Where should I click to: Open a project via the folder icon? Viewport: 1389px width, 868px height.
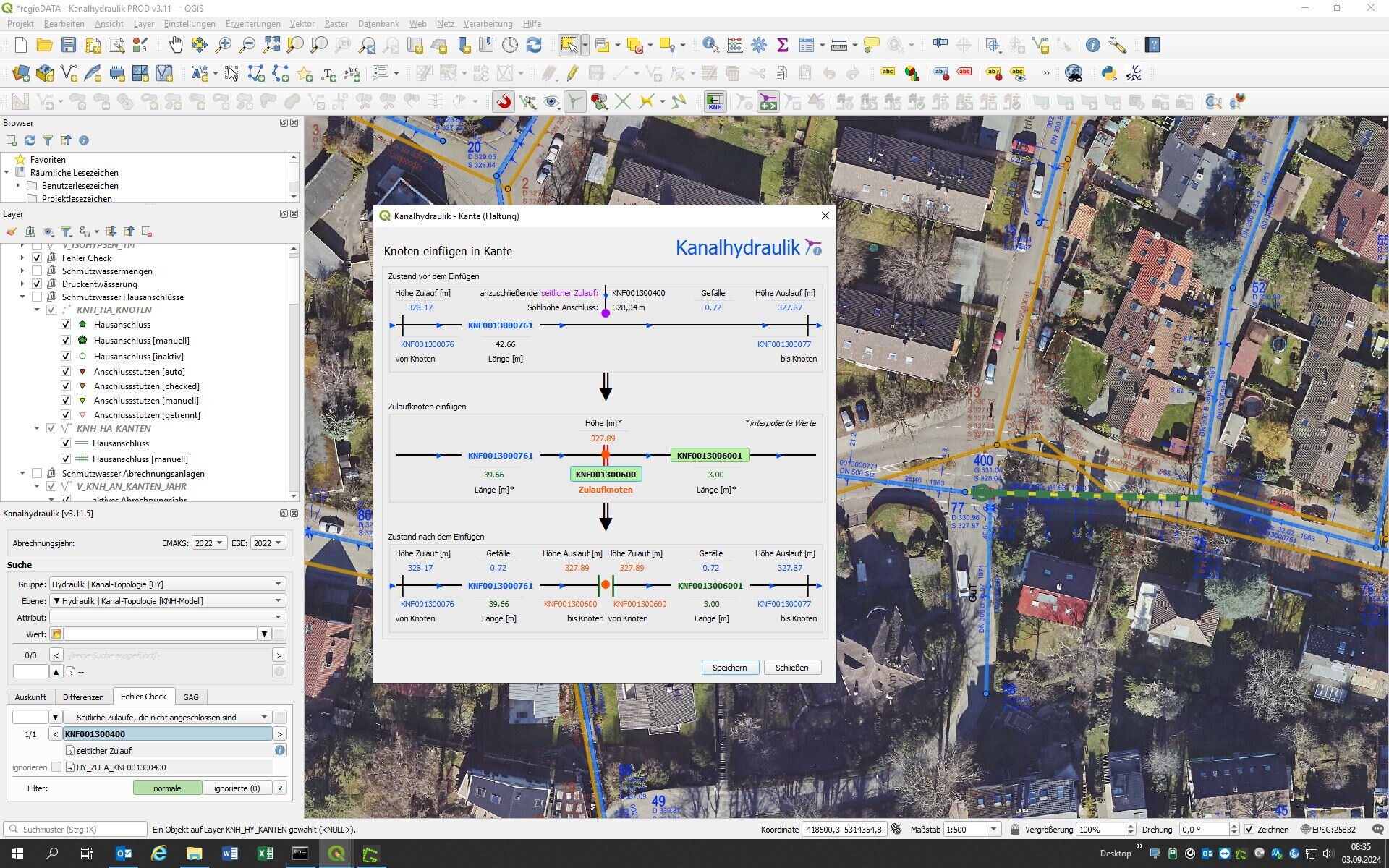[44, 45]
